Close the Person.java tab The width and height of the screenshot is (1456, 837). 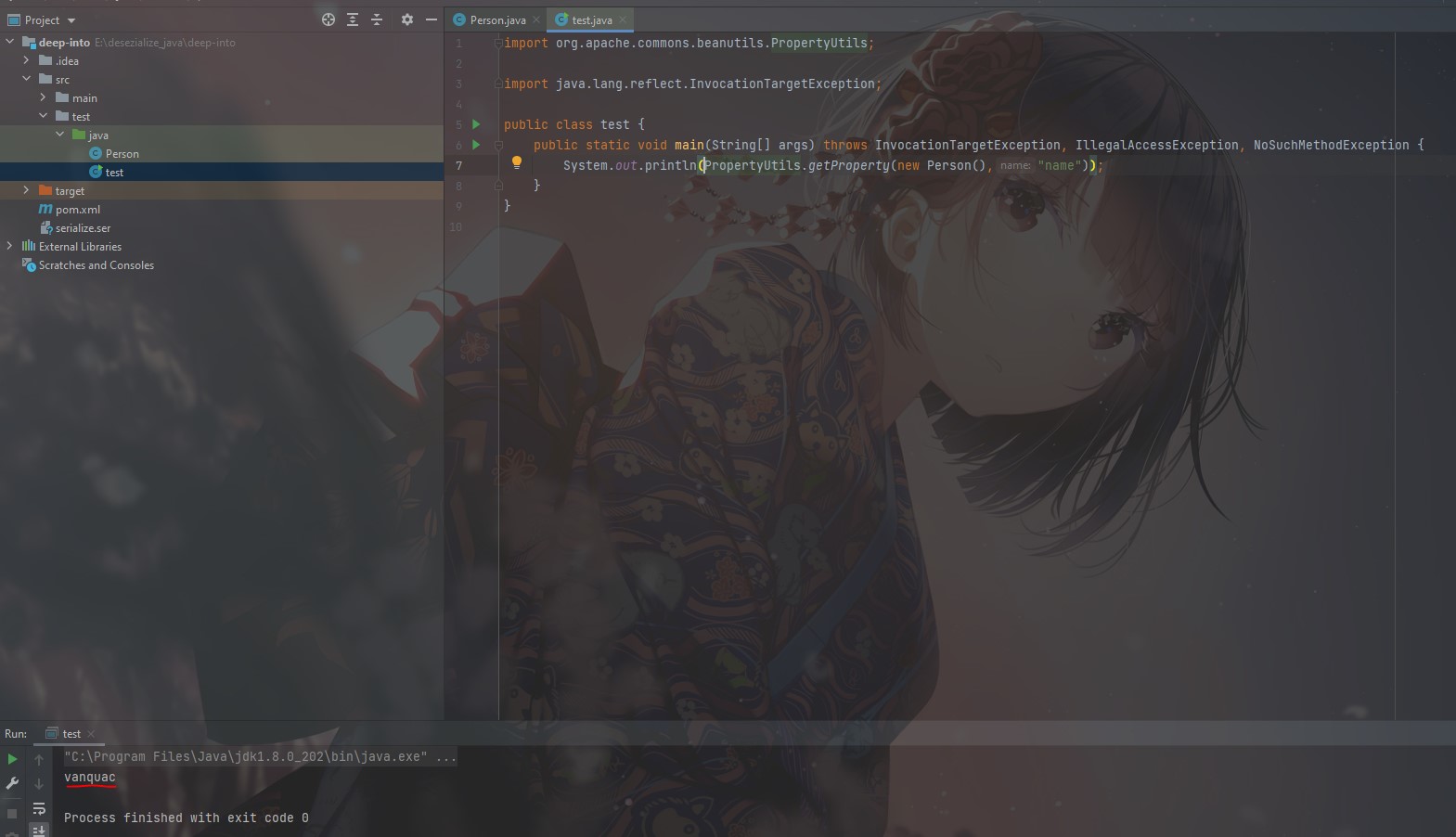tap(536, 19)
